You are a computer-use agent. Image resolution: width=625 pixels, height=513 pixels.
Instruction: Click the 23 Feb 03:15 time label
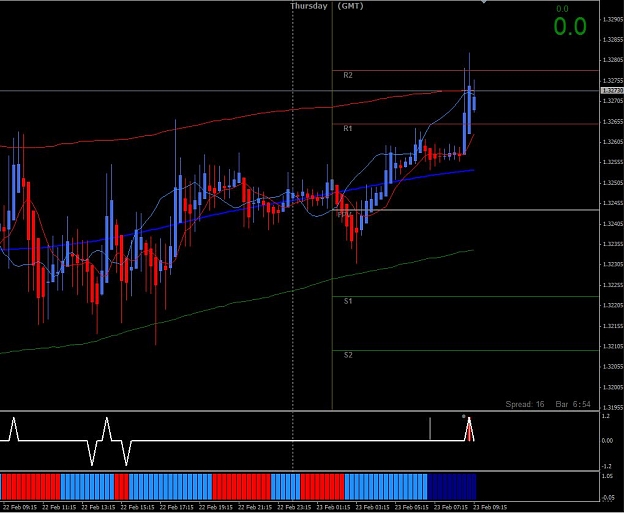pyautogui.click(x=372, y=507)
